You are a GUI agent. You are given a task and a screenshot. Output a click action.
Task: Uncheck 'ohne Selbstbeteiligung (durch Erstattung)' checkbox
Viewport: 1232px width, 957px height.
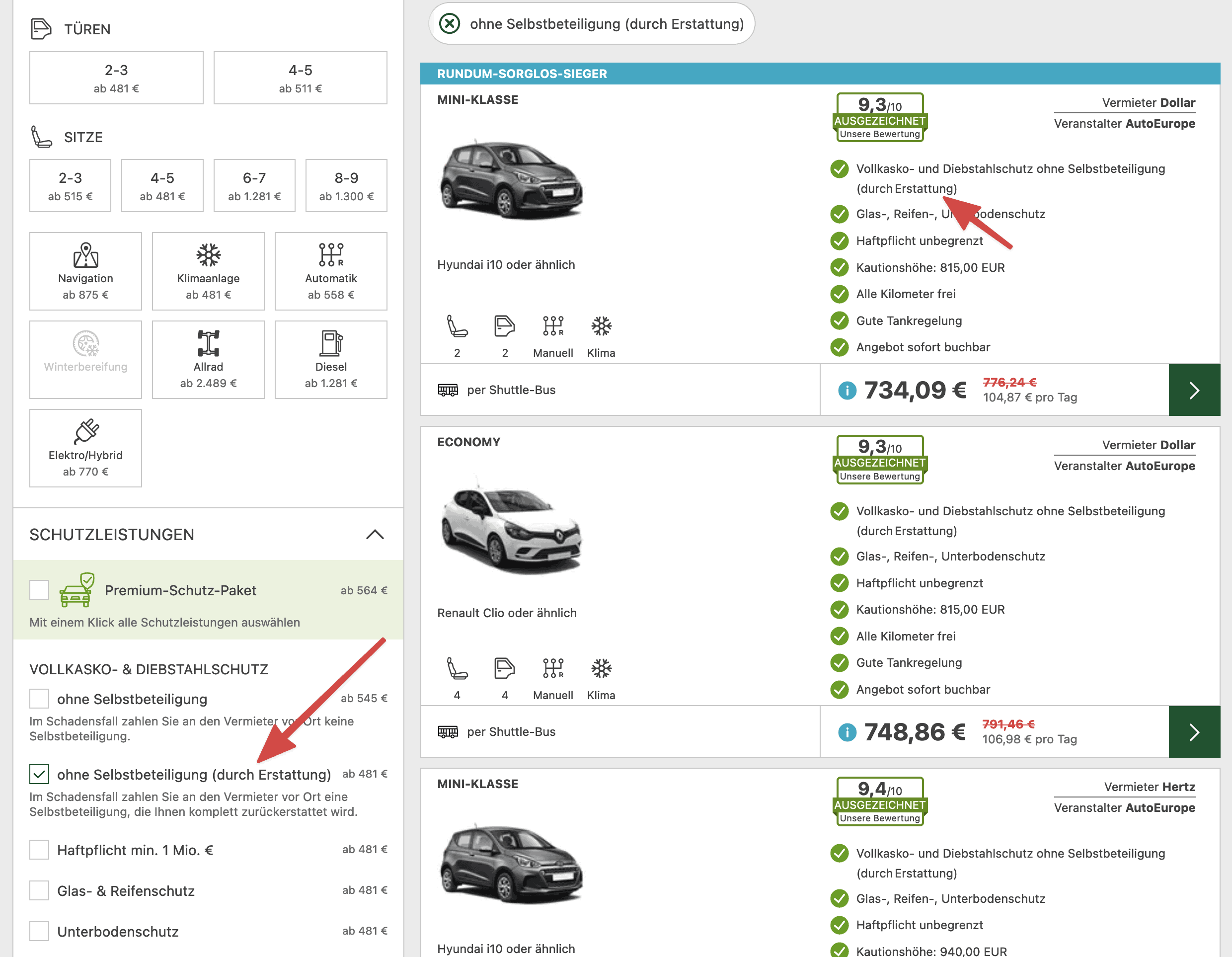tap(39, 774)
